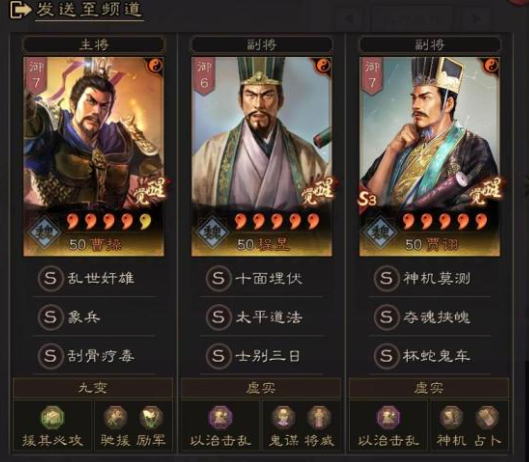
Task: Click the 驰援 tactic icon
Action: point(115,417)
